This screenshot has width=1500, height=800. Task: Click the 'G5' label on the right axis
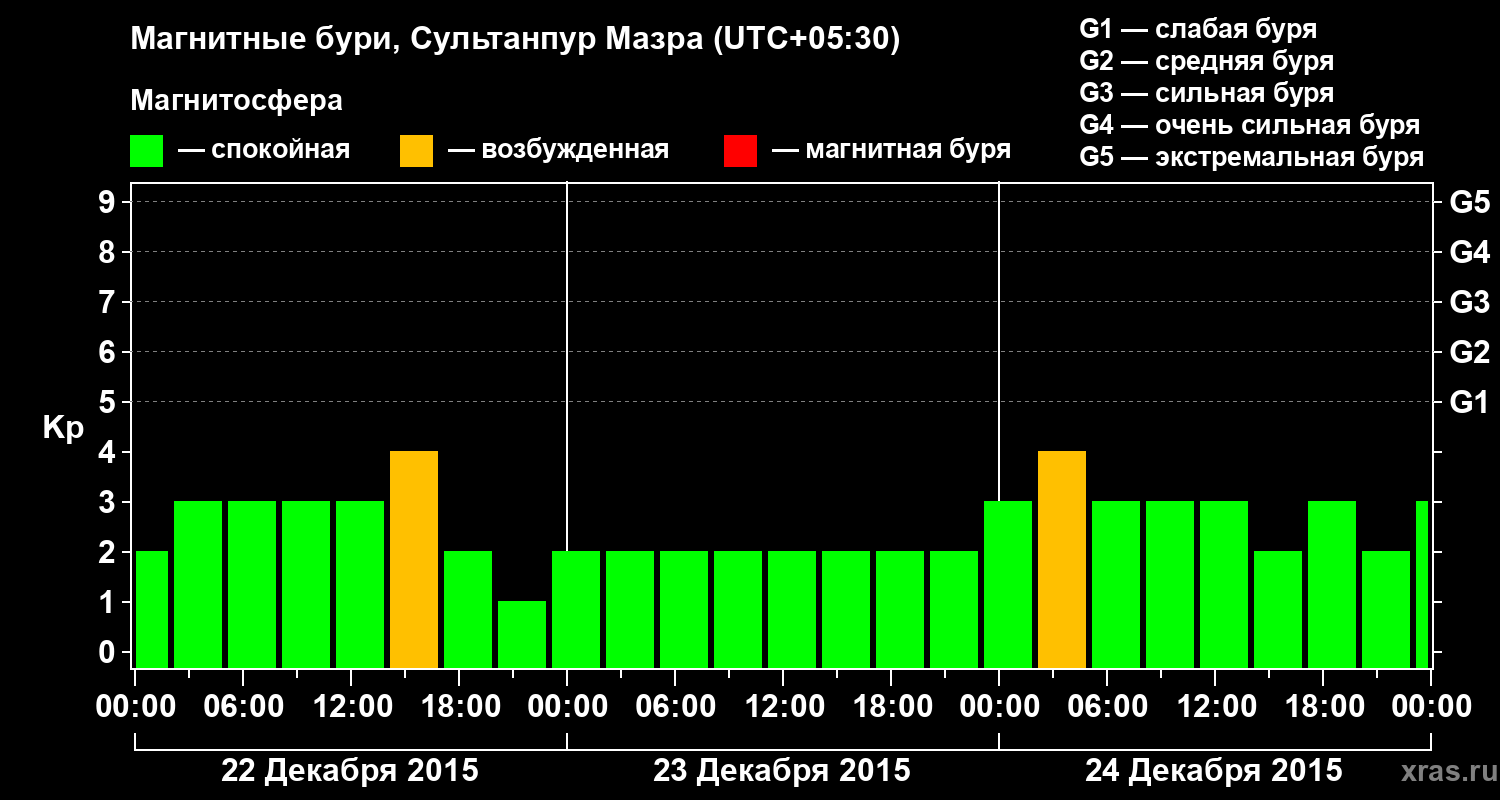click(x=1470, y=202)
